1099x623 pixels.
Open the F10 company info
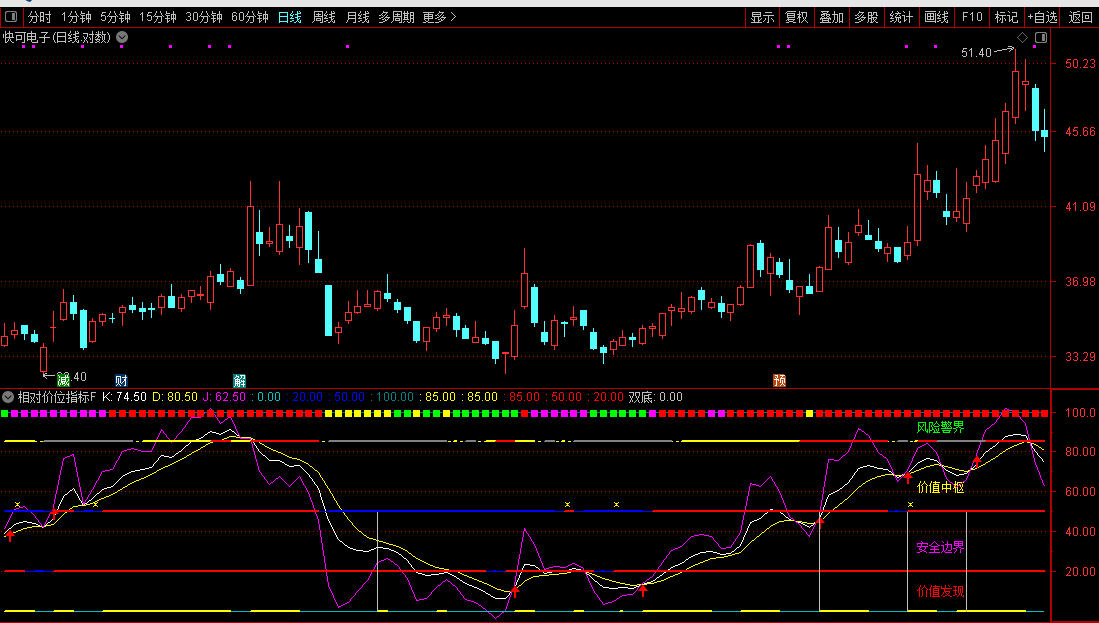point(972,17)
